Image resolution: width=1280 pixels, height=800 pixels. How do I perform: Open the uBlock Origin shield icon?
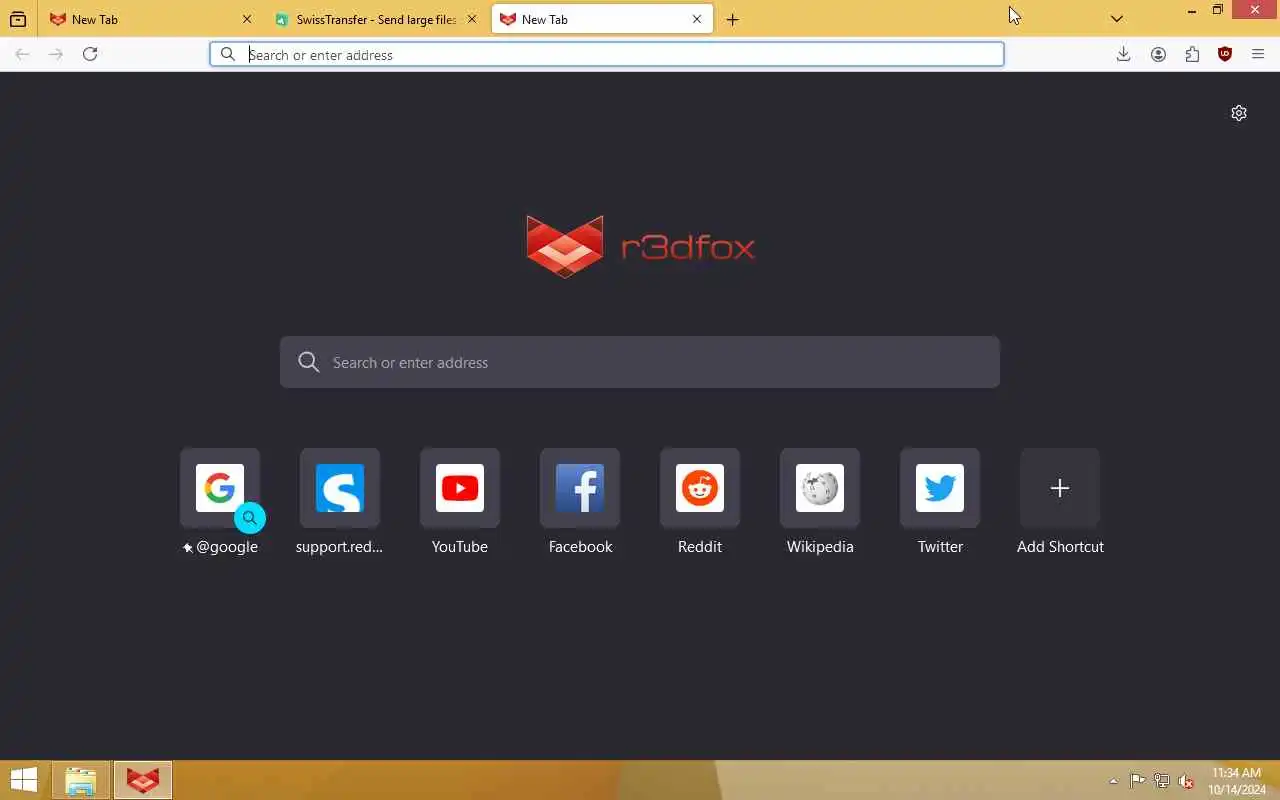click(1225, 54)
